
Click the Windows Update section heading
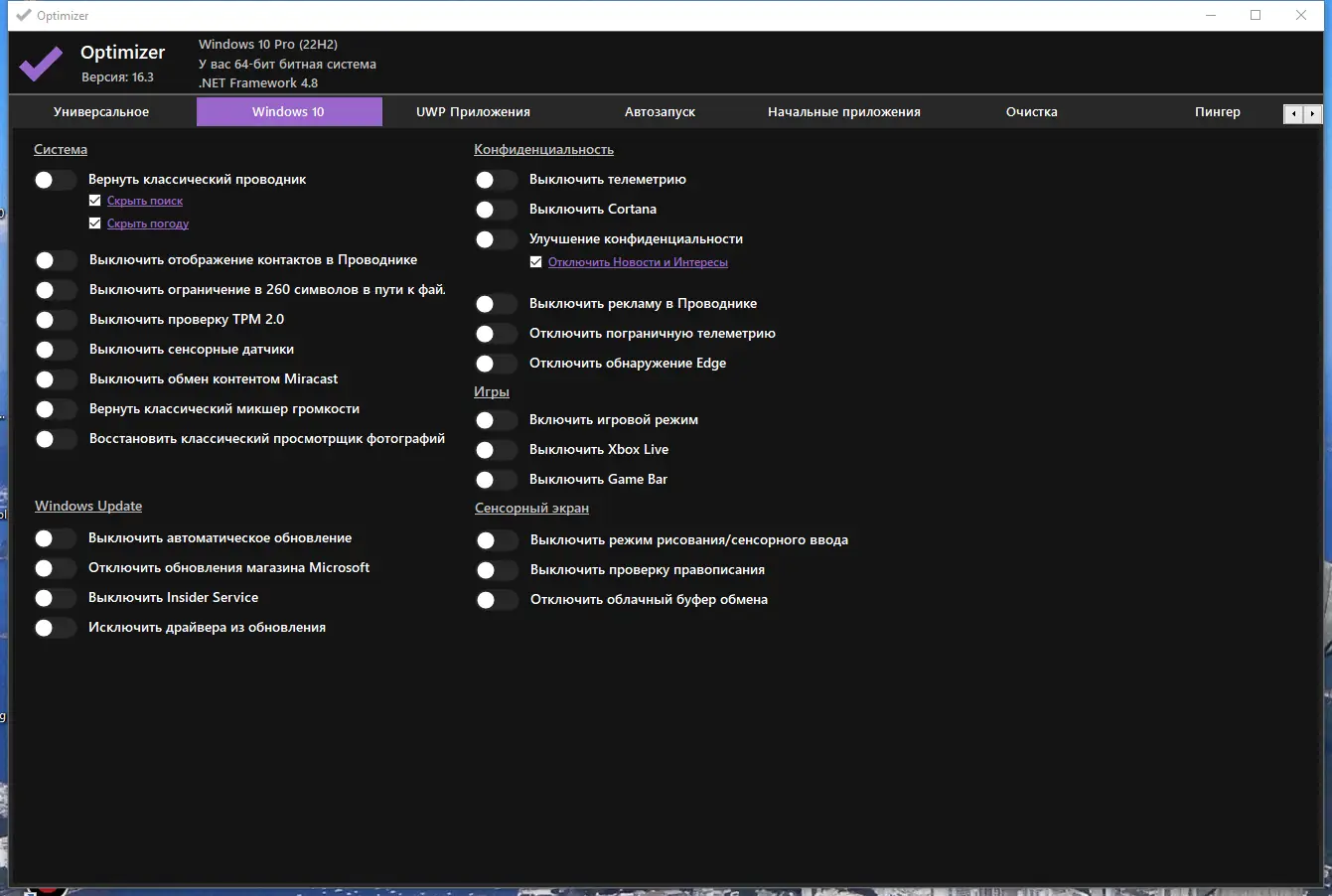[88, 507]
